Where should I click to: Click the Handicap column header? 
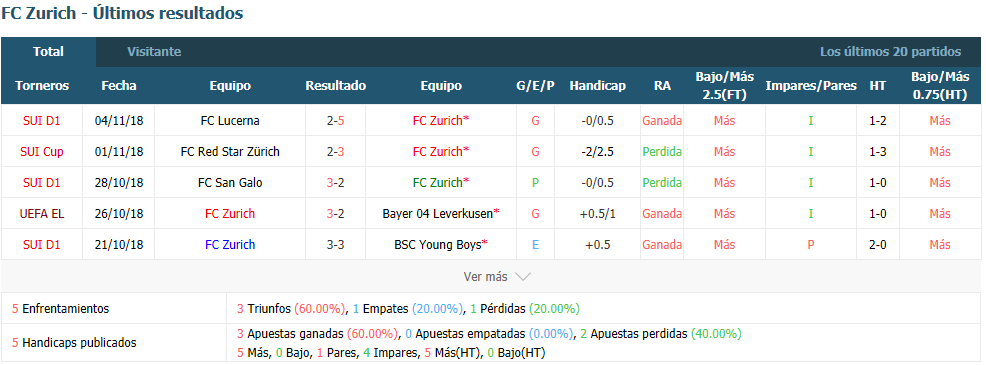click(597, 86)
